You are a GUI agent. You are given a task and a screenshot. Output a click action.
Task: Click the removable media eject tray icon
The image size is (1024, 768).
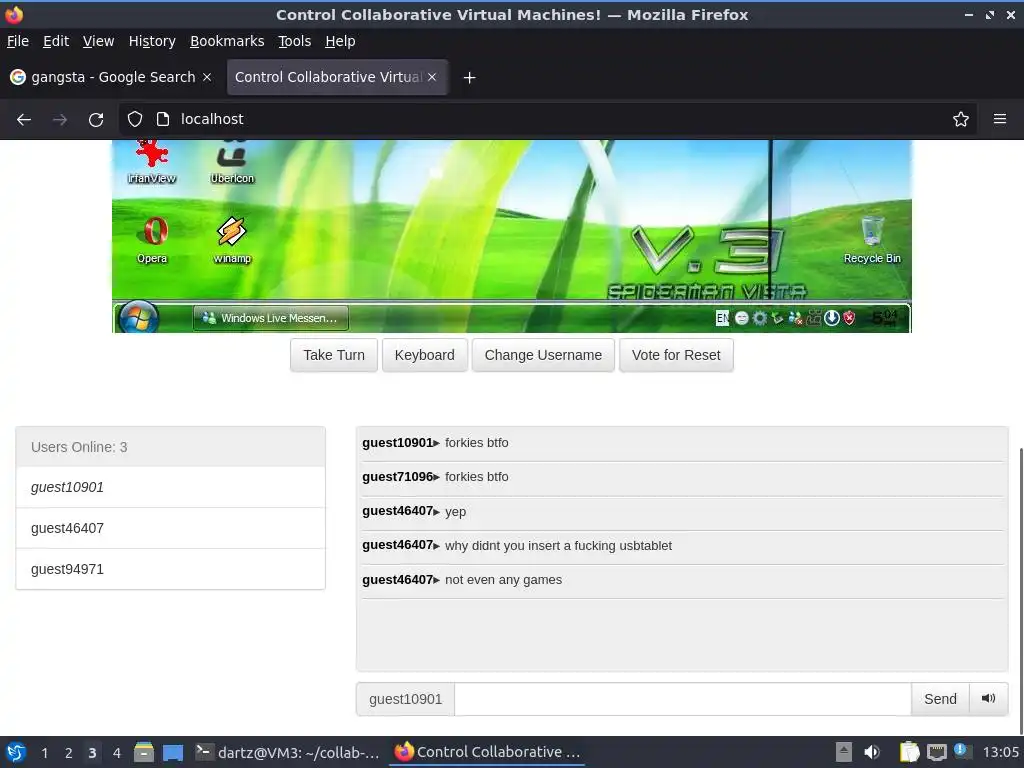coord(844,752)
